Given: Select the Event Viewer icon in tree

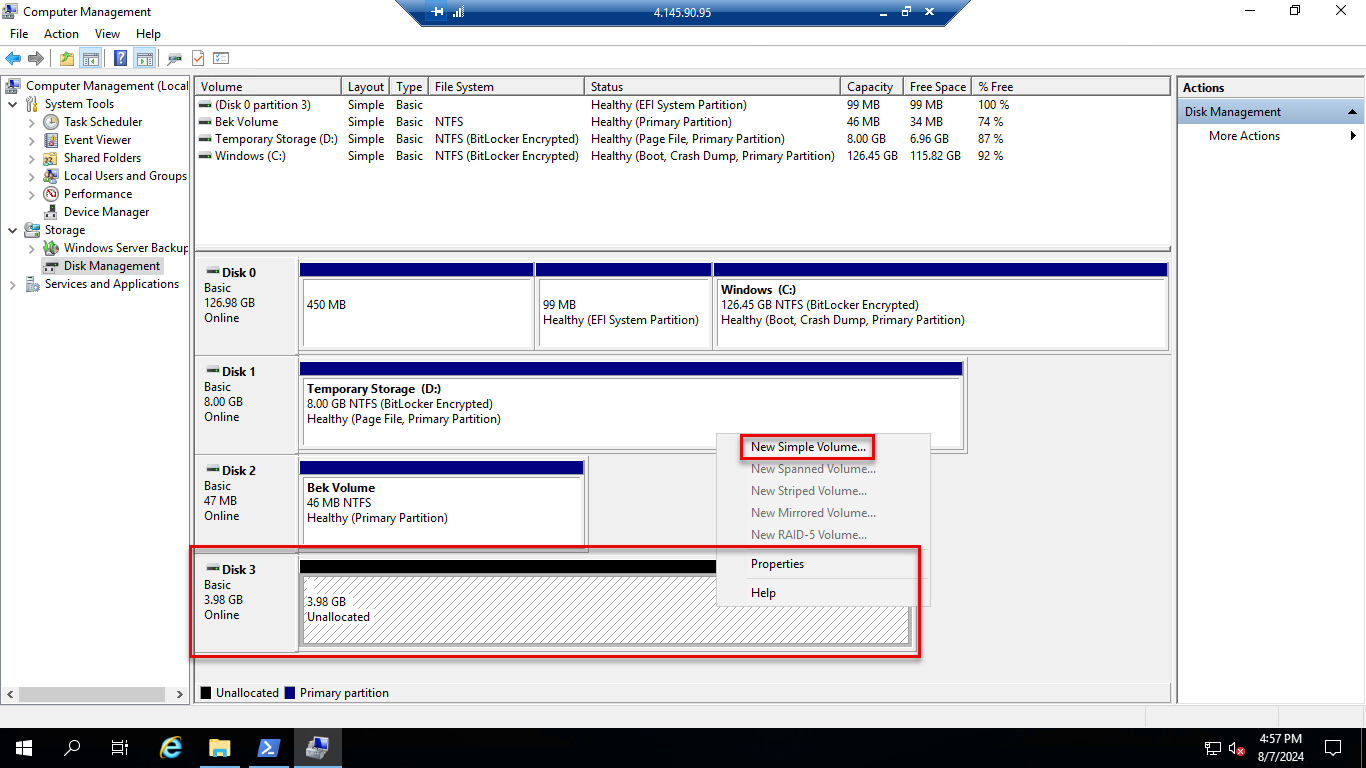Looking at the screenshot, I should click(51, 140).
